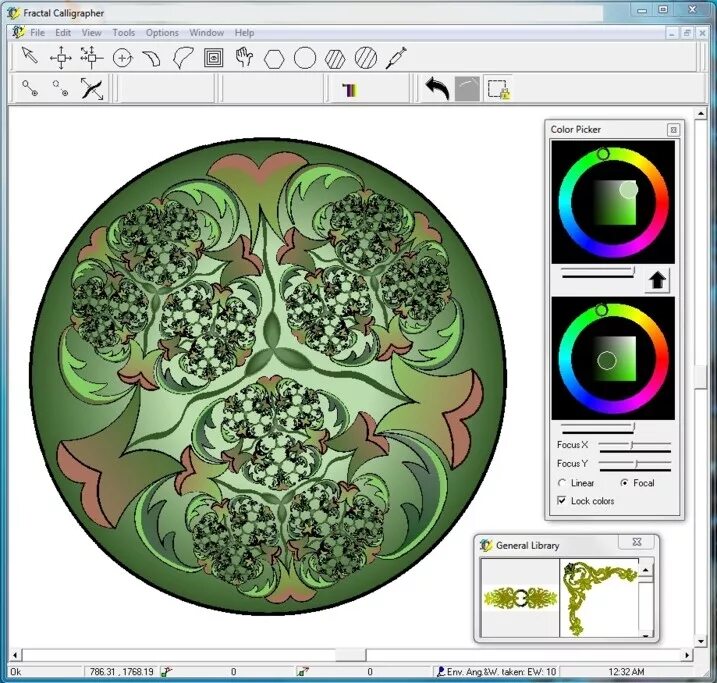Choose the empty circle shape tool
The image size is (717, 683).
(x=305, y=58)
